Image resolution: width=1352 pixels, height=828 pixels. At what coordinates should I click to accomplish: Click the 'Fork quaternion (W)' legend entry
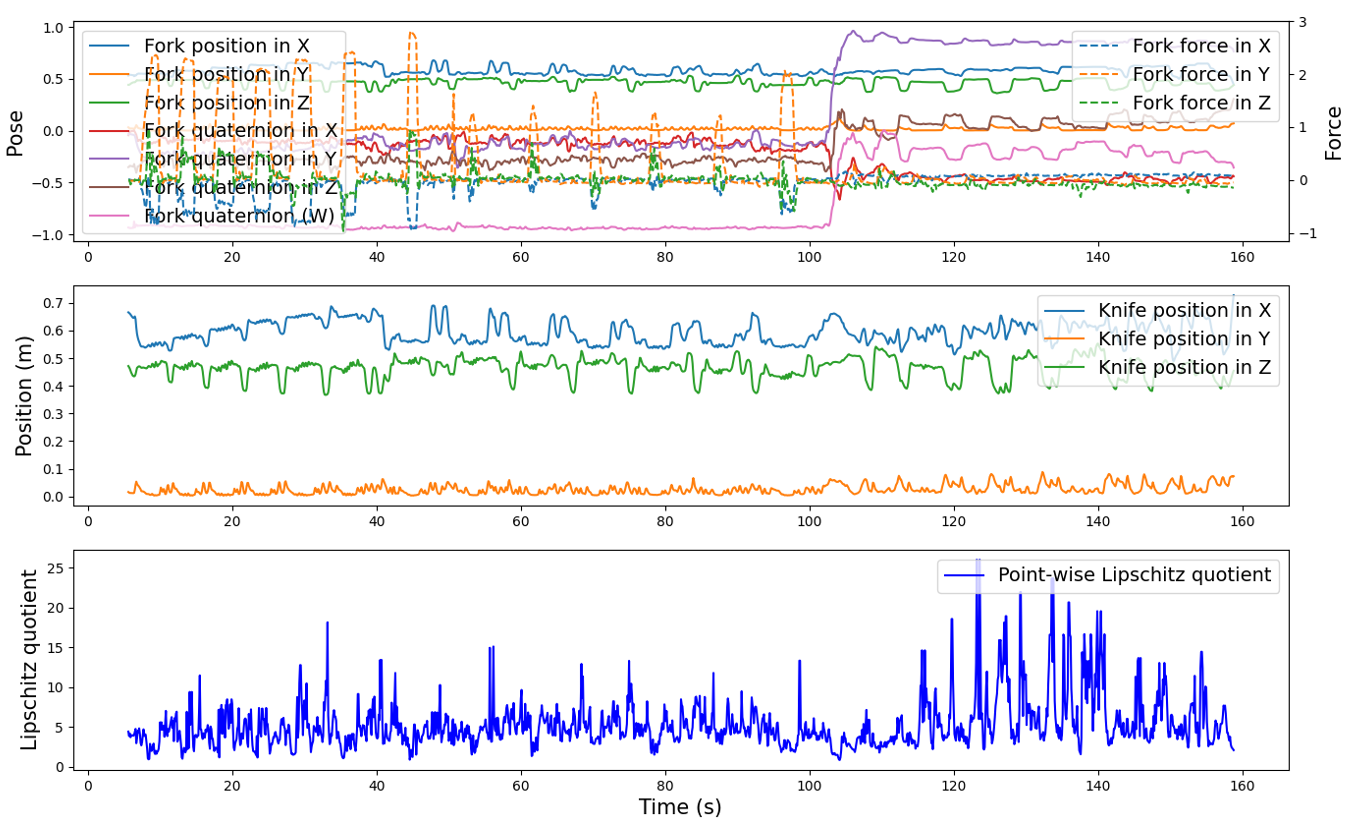click(213, 215)
